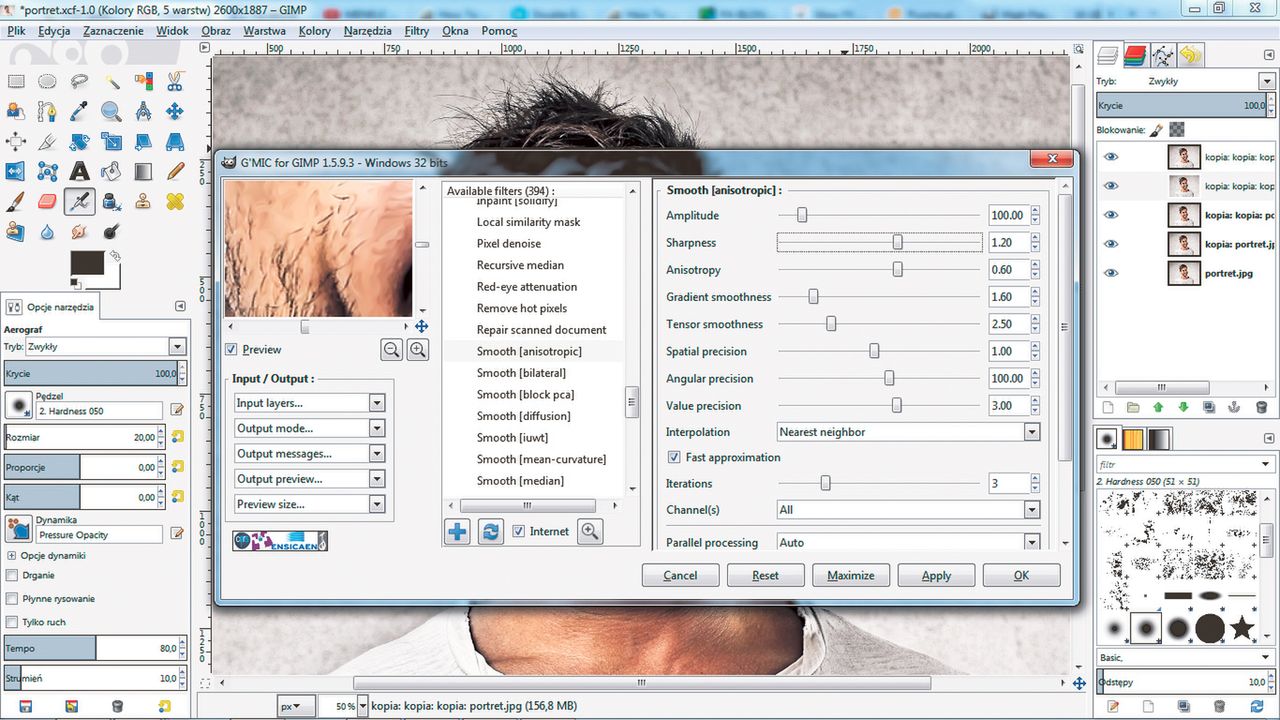The width and height of the screenshot is (1280, 720).
Task: Toggle lock pixels next to Blokowanie
Action: [1155, 130]
